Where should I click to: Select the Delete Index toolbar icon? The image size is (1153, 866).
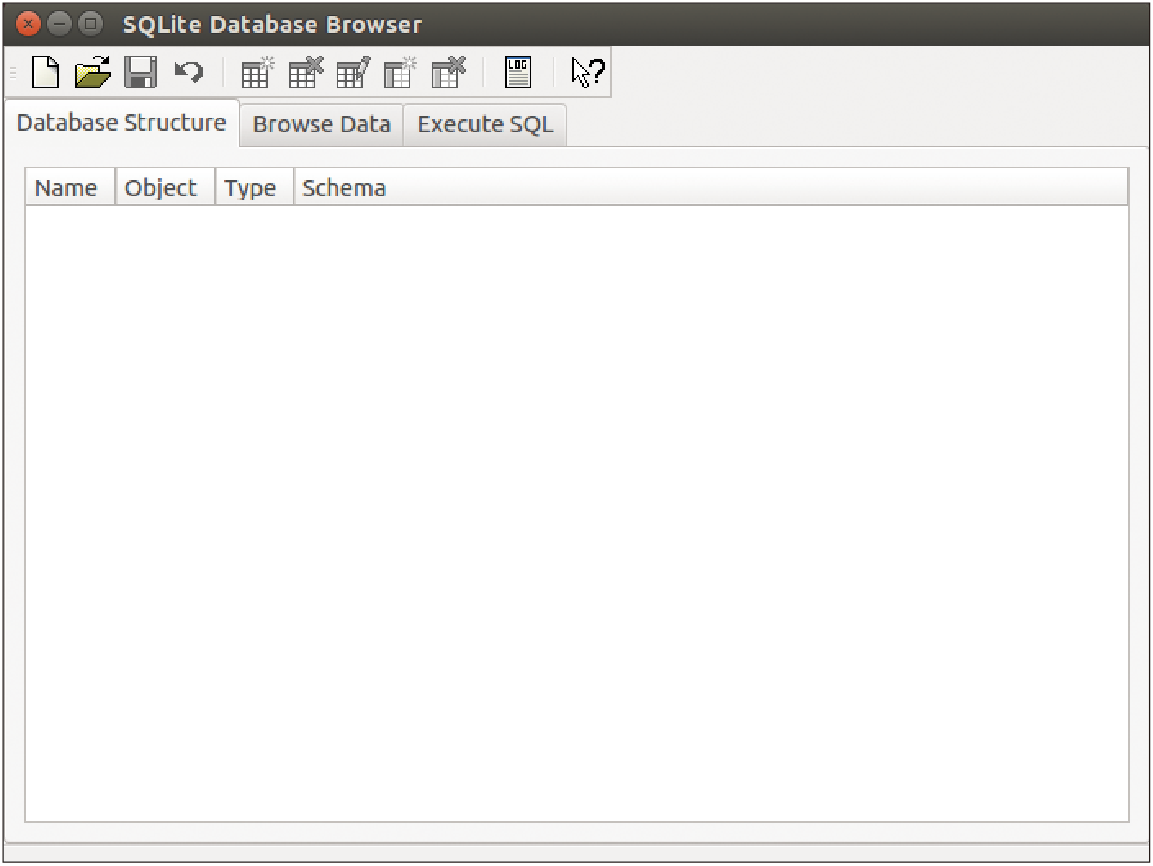449,72
